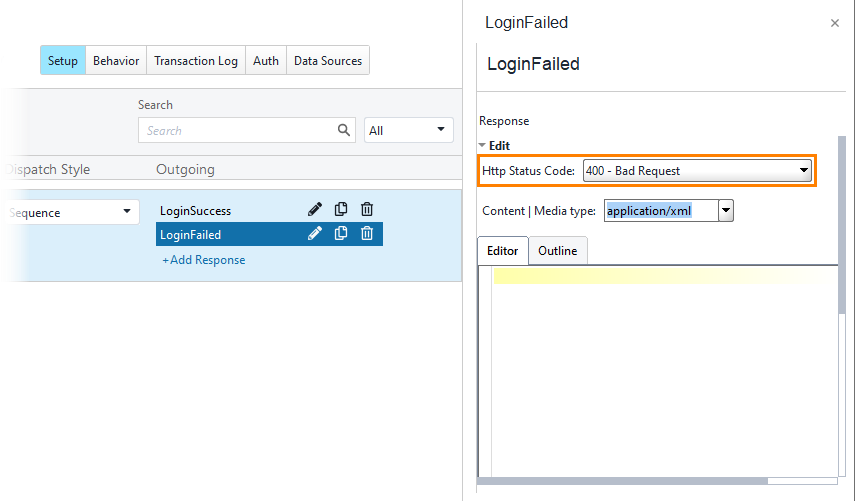Delete LoginFailed with trash icon
The height and width of the screenshot is (501, 855).
367,234
